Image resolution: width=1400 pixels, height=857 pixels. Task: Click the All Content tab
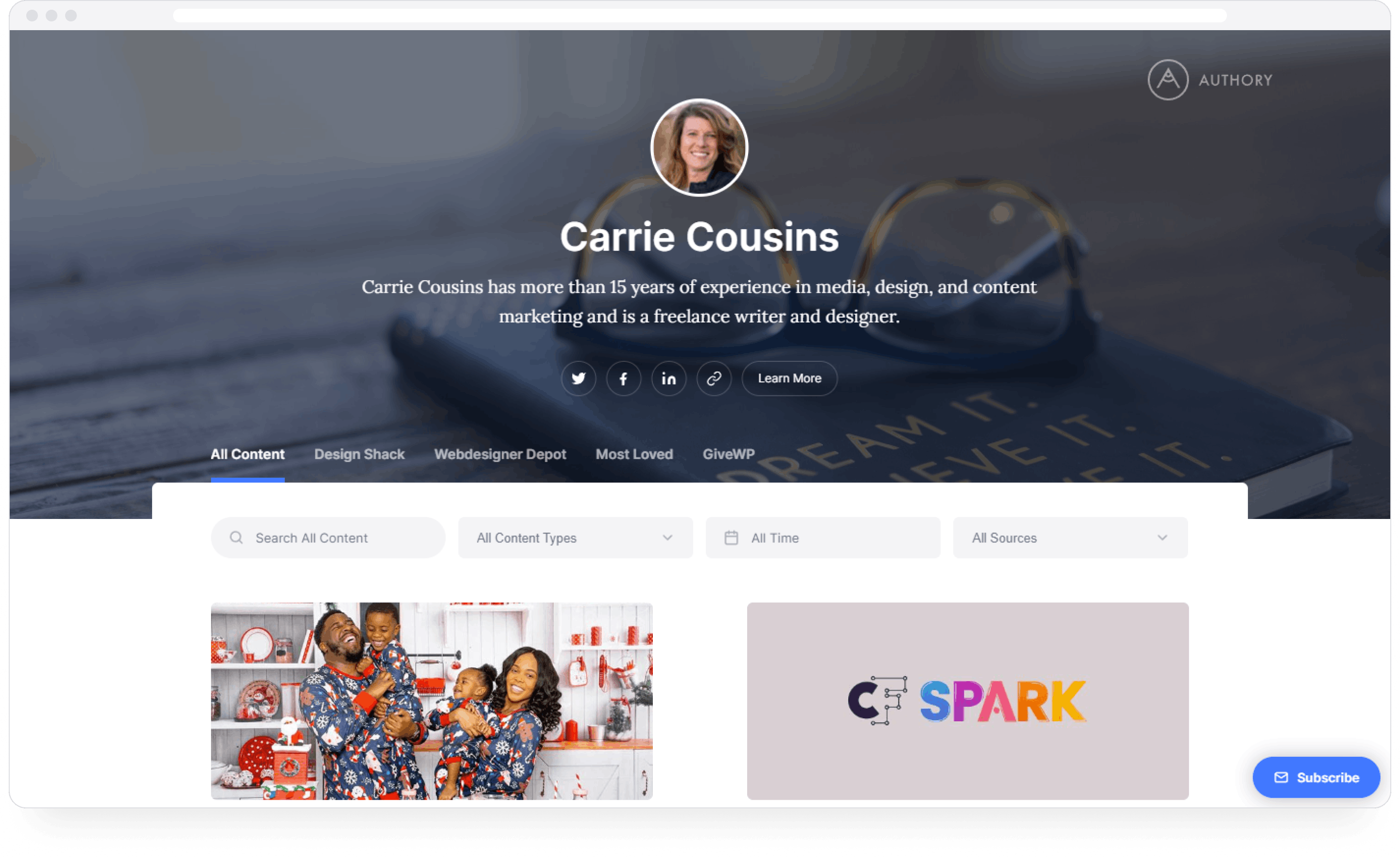(247, 454)
